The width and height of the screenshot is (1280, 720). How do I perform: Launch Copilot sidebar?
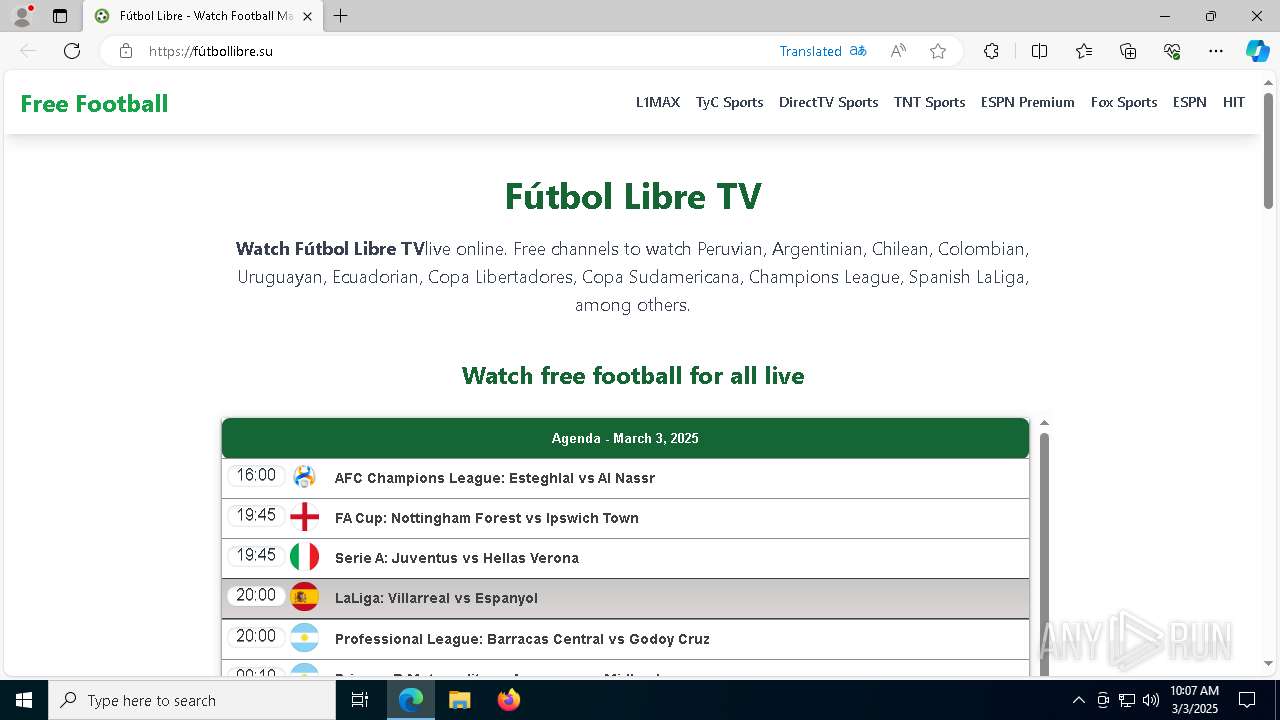(1257, 51)
